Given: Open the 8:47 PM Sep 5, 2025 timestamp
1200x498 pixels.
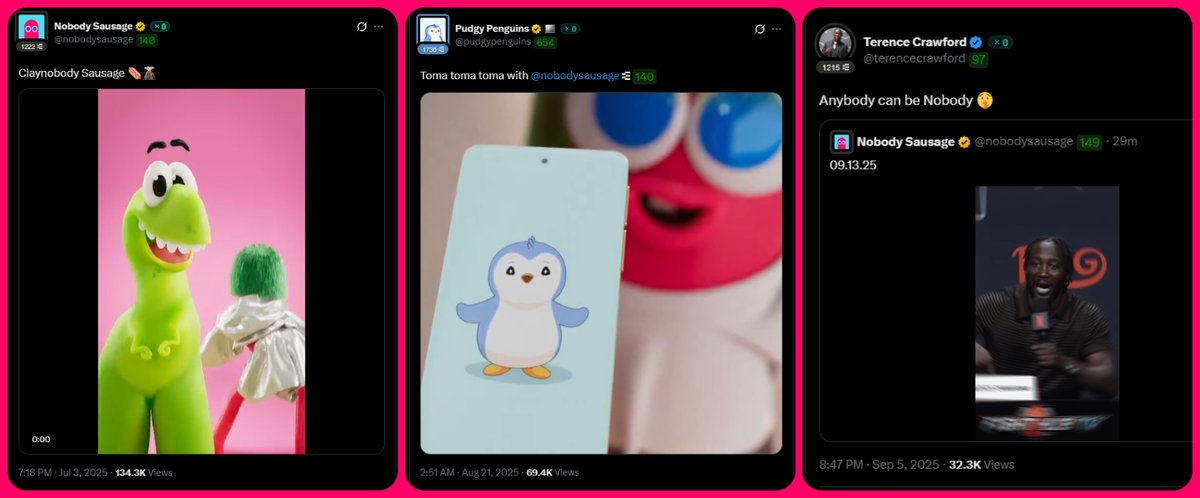Looking at the screenshot, I should click(x=879, y=464).
